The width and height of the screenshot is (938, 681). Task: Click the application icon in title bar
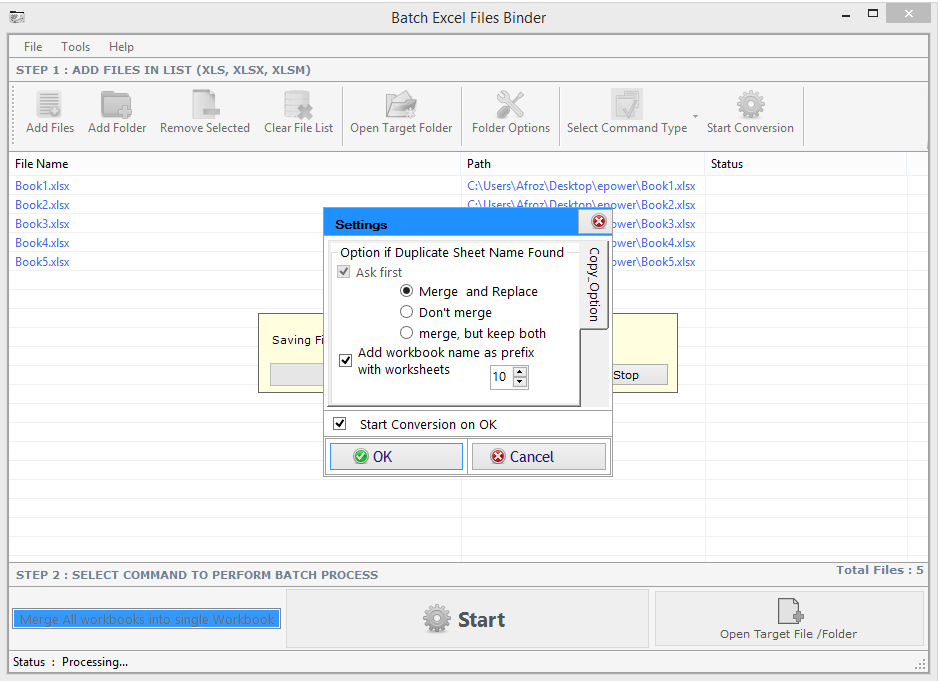click(x=17, y=17)
